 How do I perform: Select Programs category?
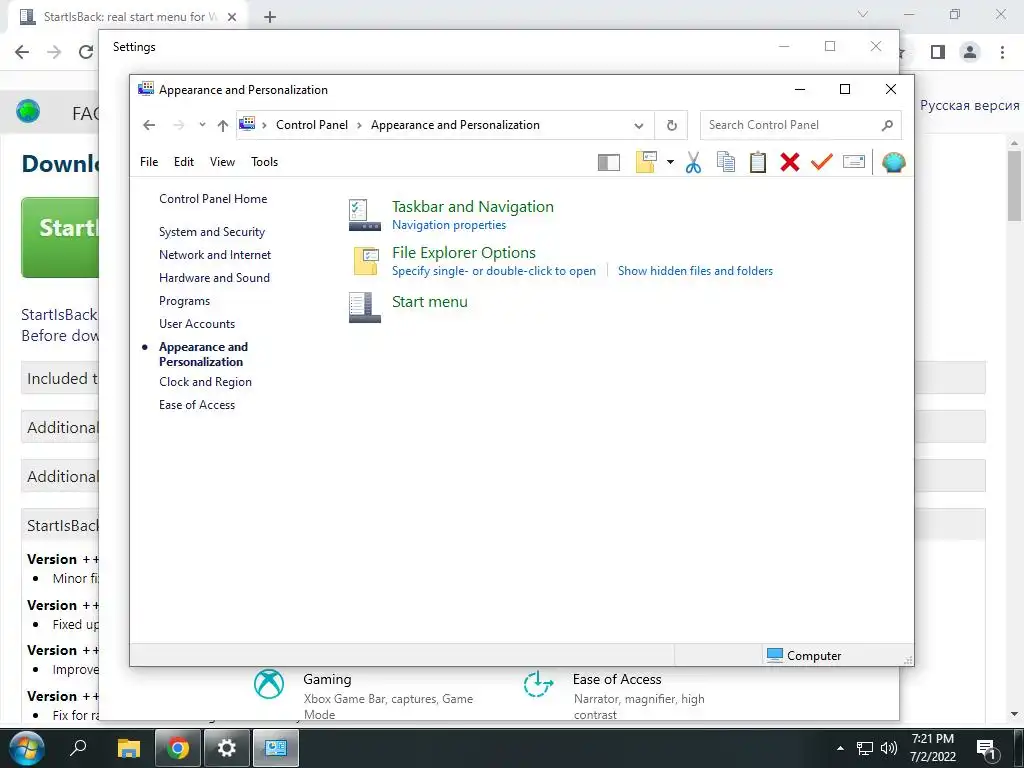(x=184, y=301)
